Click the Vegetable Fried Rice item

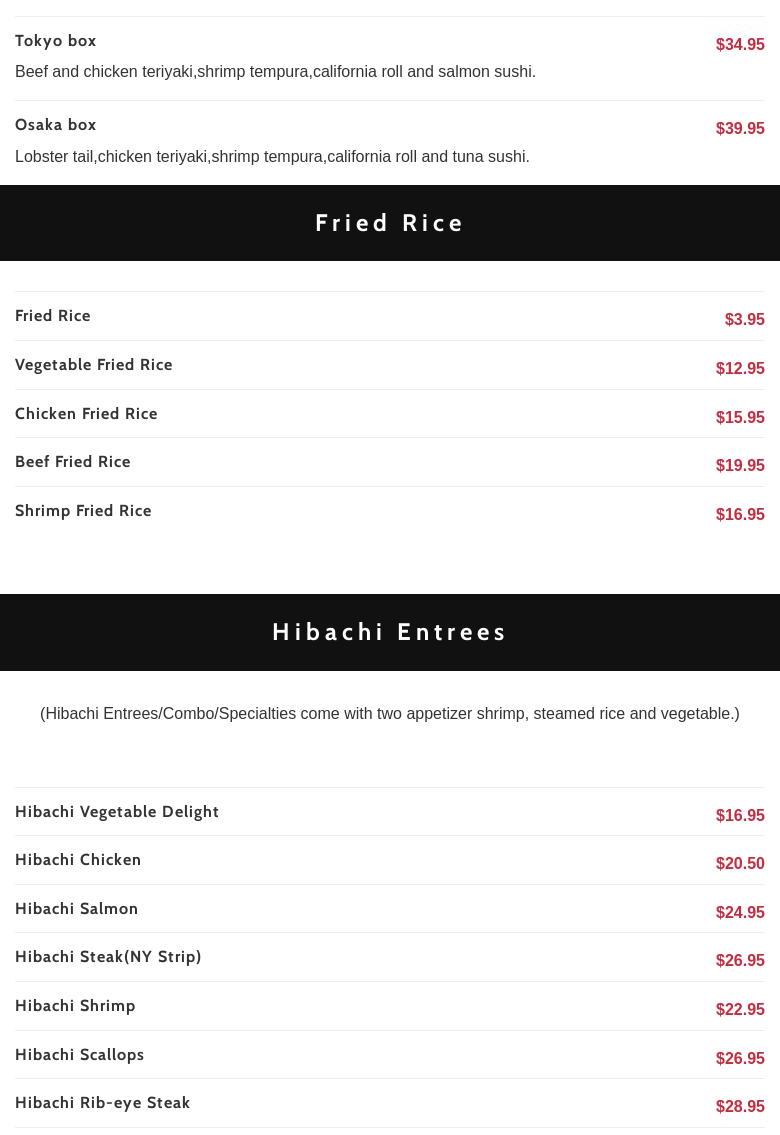94,365
